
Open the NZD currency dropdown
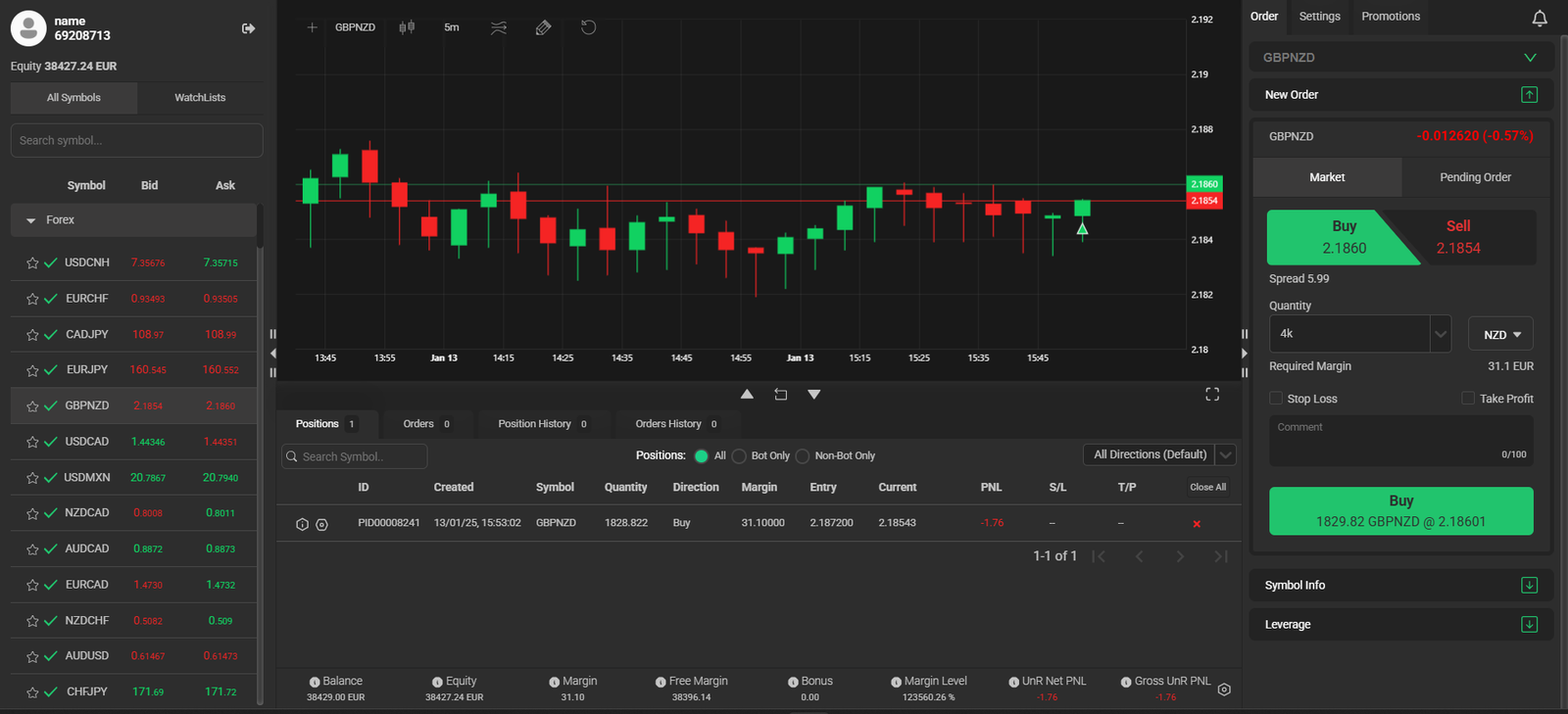point(1500,334)
